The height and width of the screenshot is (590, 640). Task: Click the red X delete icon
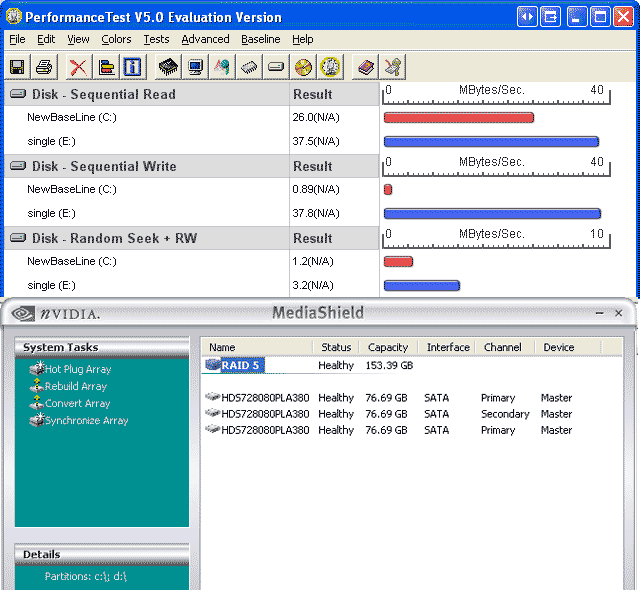77,67
